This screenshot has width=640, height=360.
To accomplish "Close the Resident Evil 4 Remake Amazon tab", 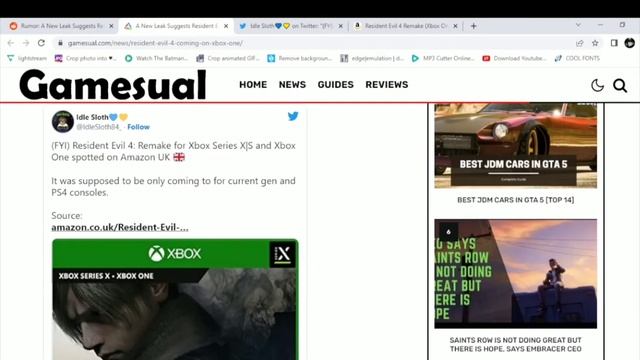I will [455, 26].
